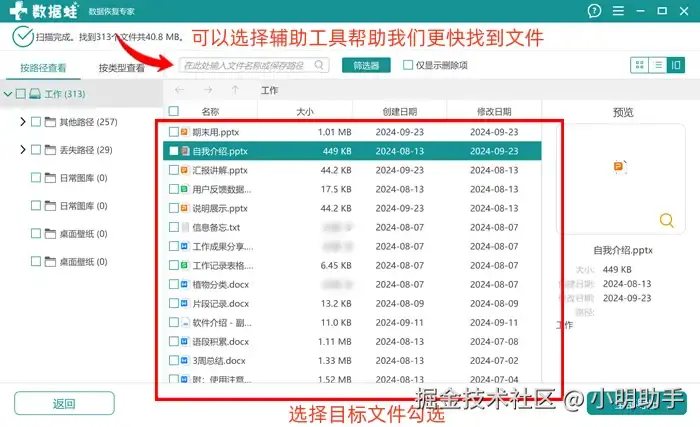Click the 丢失路径 folder icon
This screenshot has height=427, width=700.
(x=50, y=150)
